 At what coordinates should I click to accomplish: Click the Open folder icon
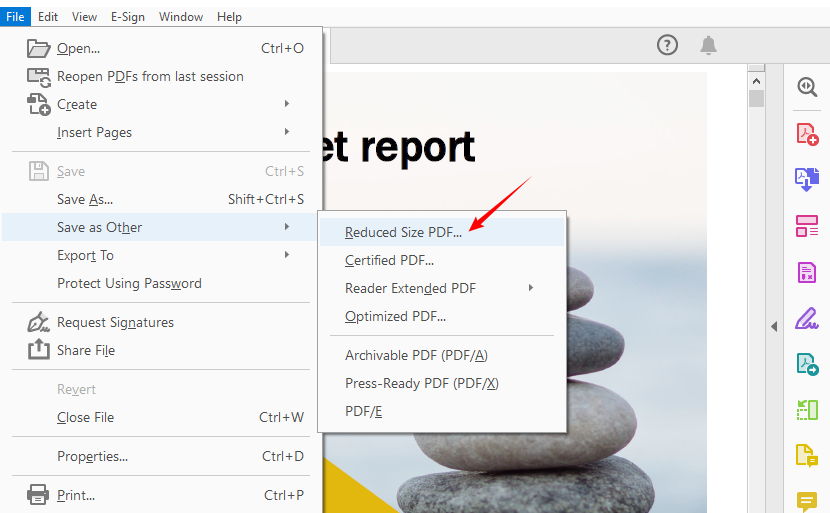pyautogui.click(x=39, y=48)
